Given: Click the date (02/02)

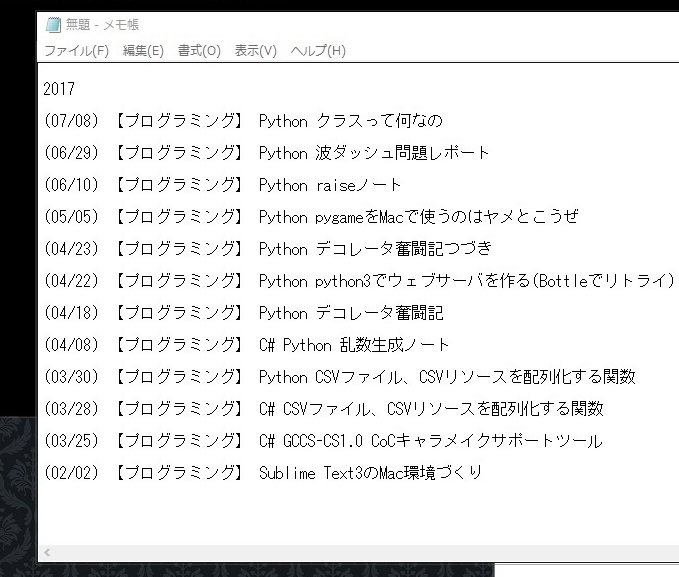Looking at the screenshot, I should pos(71,473).
